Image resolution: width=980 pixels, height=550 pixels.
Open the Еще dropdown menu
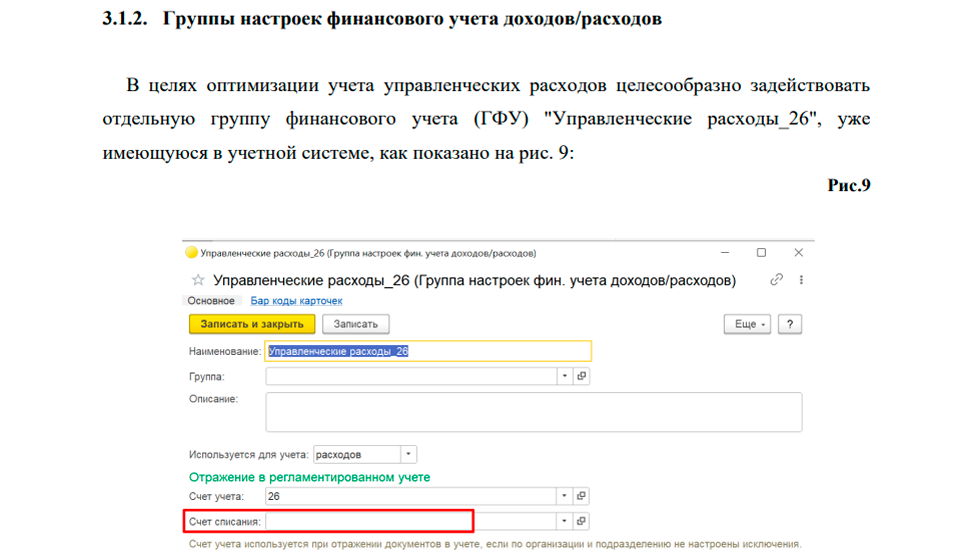(748, 324)
